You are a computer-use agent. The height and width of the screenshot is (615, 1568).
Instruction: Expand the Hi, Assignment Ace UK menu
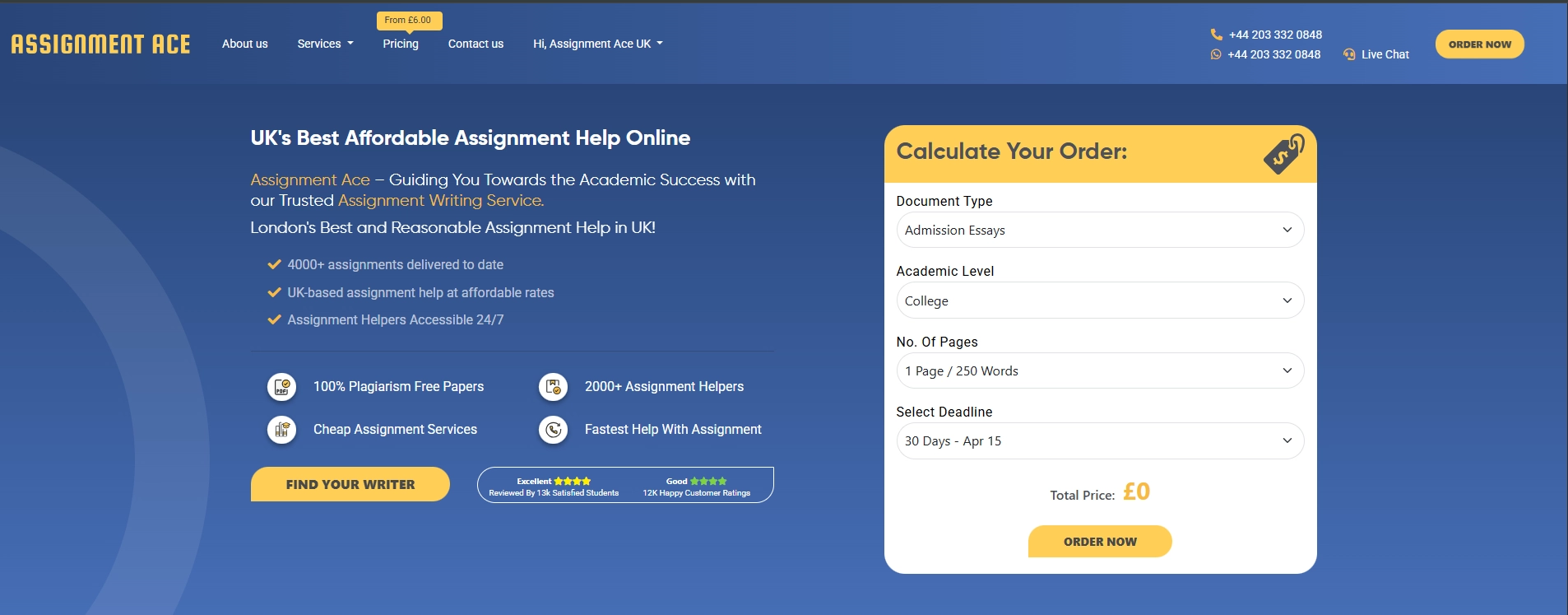[597, 44]
